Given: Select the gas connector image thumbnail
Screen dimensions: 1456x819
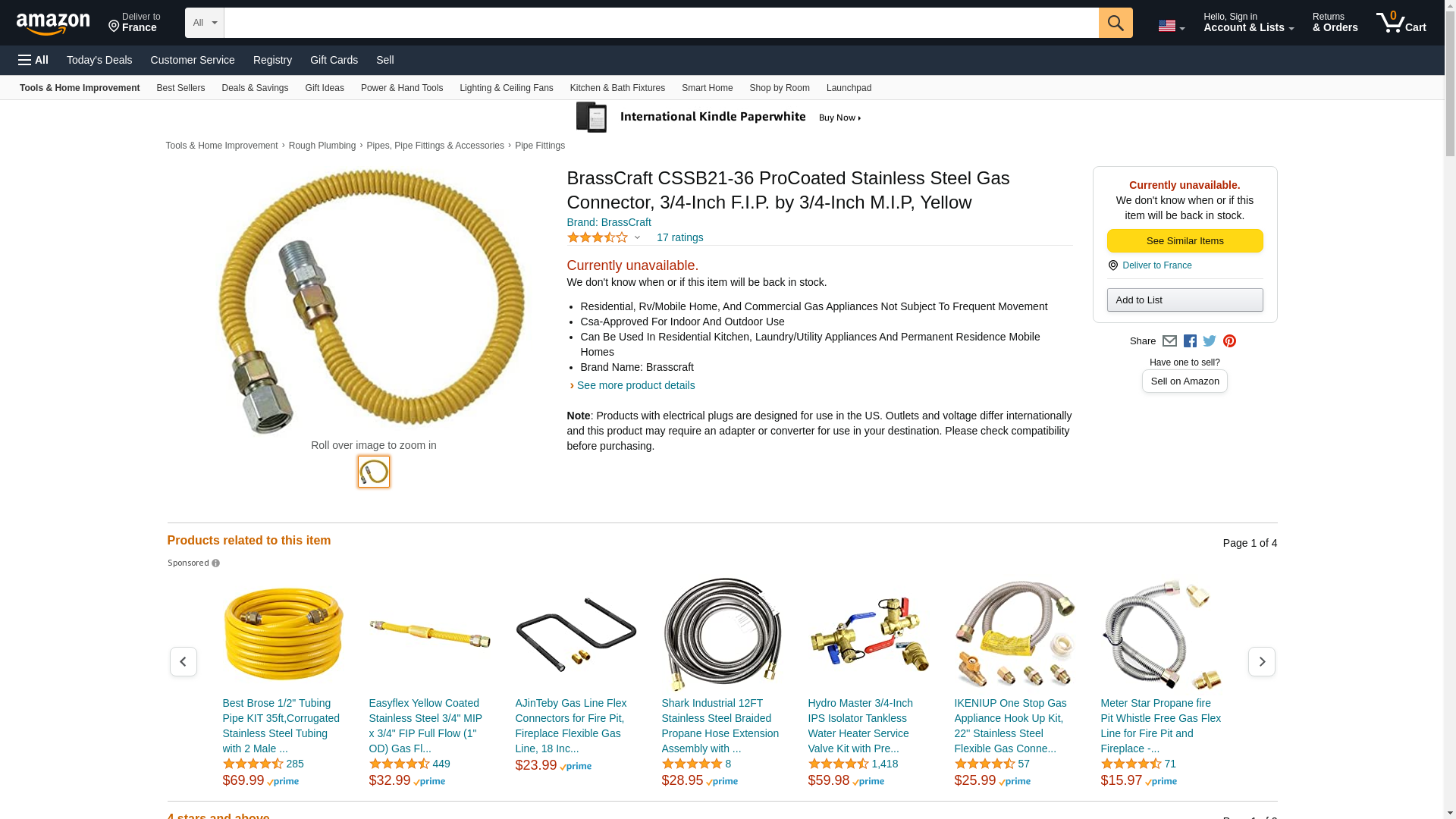Looking at the screenshot, I should (374, 472).
